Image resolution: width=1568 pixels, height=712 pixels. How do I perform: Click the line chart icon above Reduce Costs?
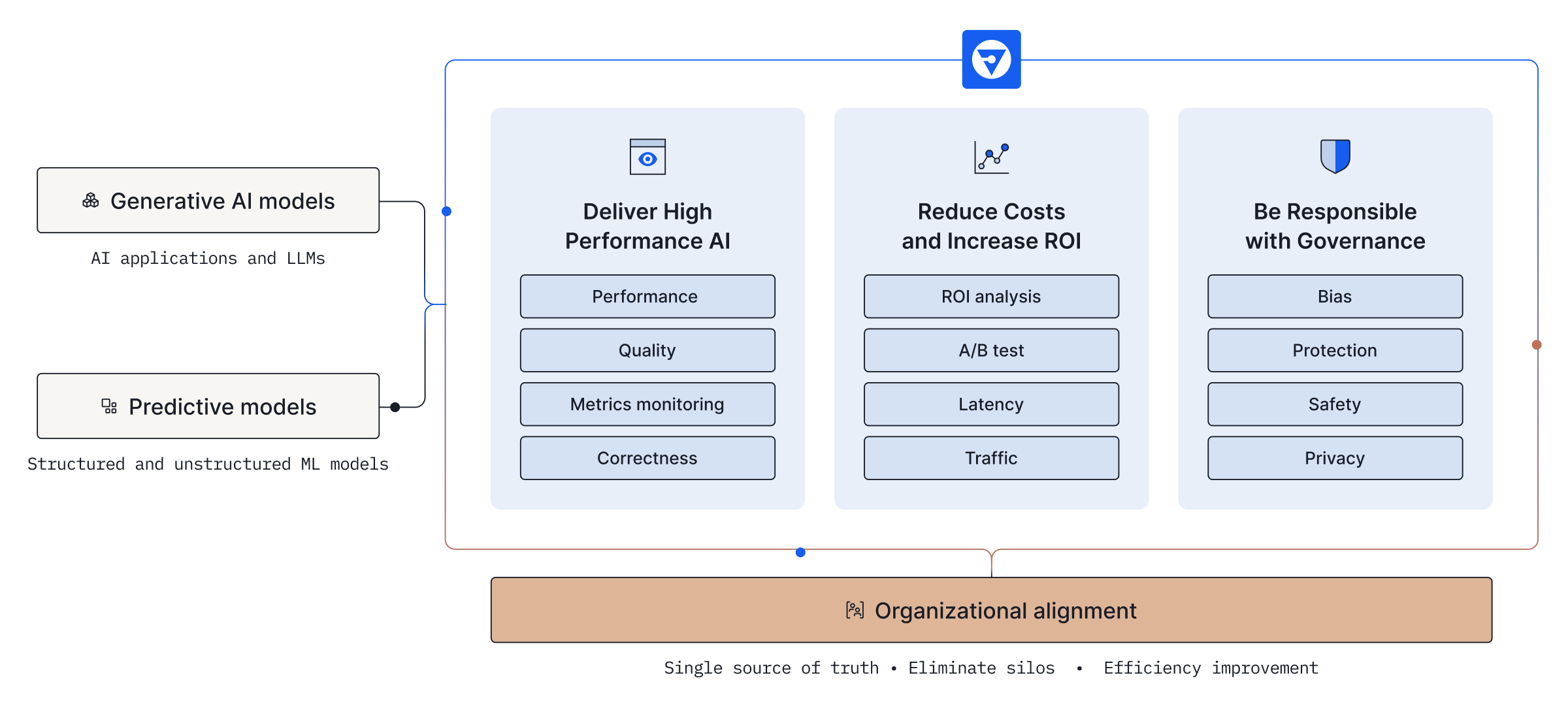(991, 157)
